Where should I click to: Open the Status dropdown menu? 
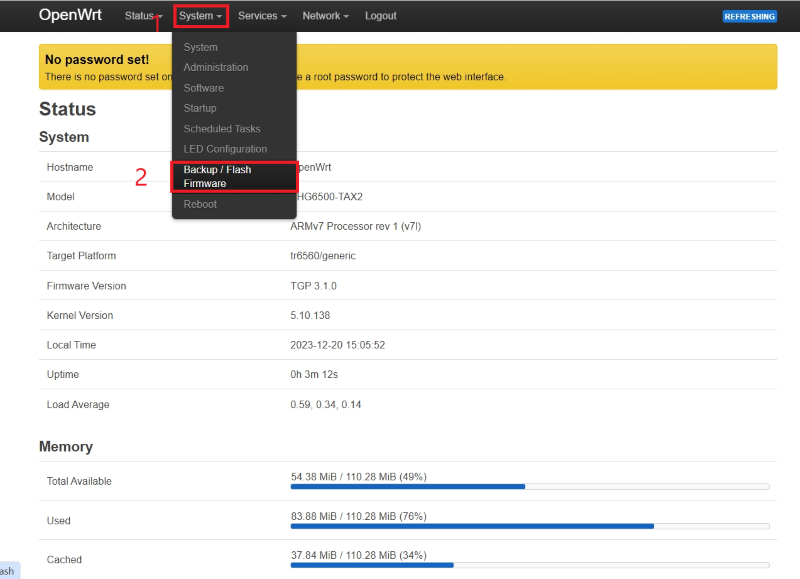pos(143,16)
